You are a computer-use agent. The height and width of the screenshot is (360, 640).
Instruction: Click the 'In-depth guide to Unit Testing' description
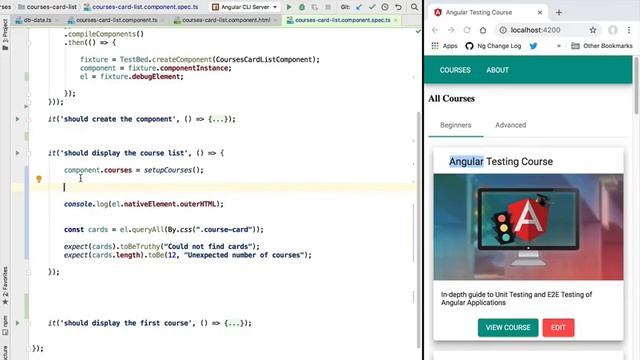point(516,298)
